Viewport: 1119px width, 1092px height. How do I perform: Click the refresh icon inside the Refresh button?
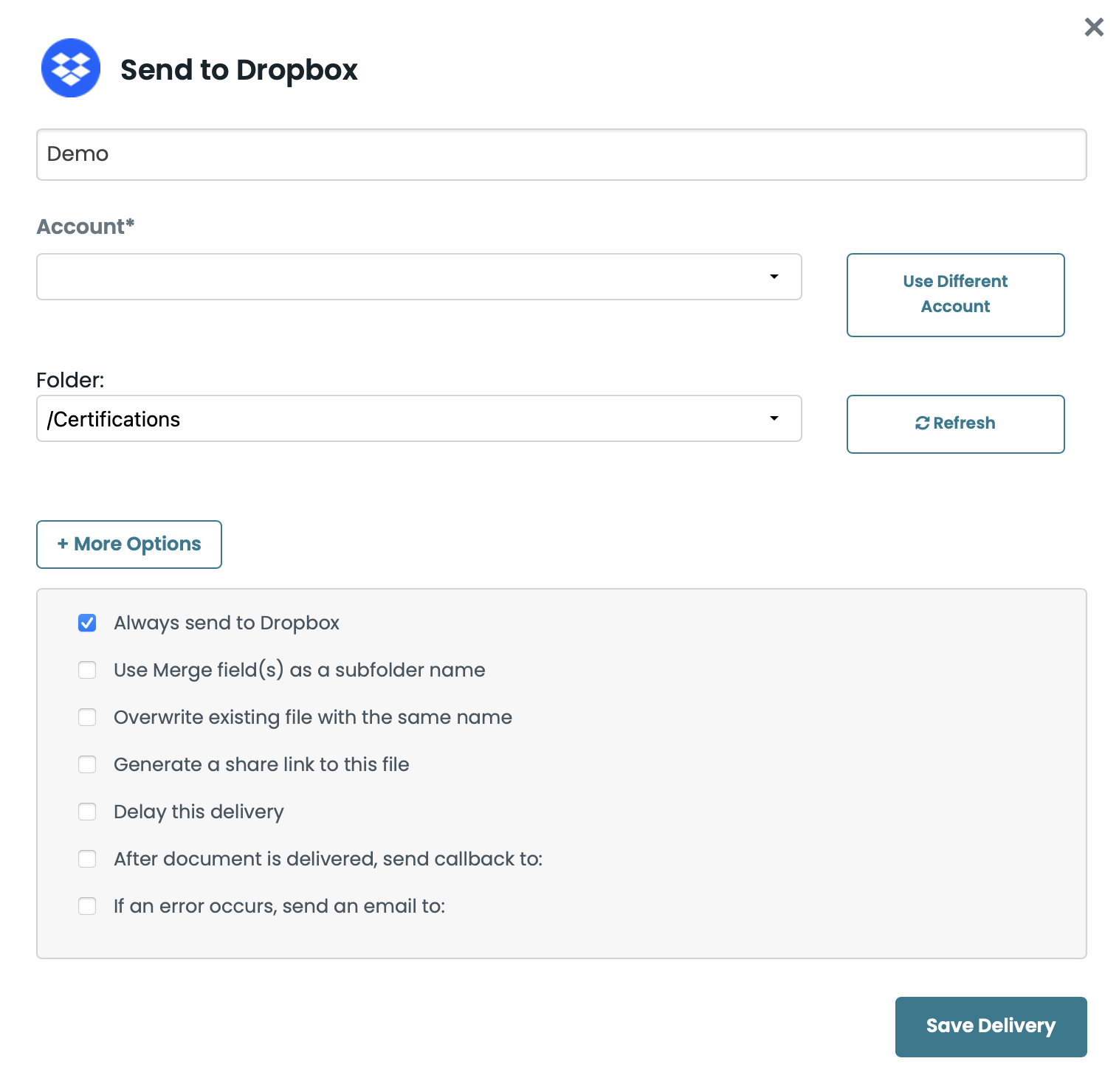coord(922,423)
